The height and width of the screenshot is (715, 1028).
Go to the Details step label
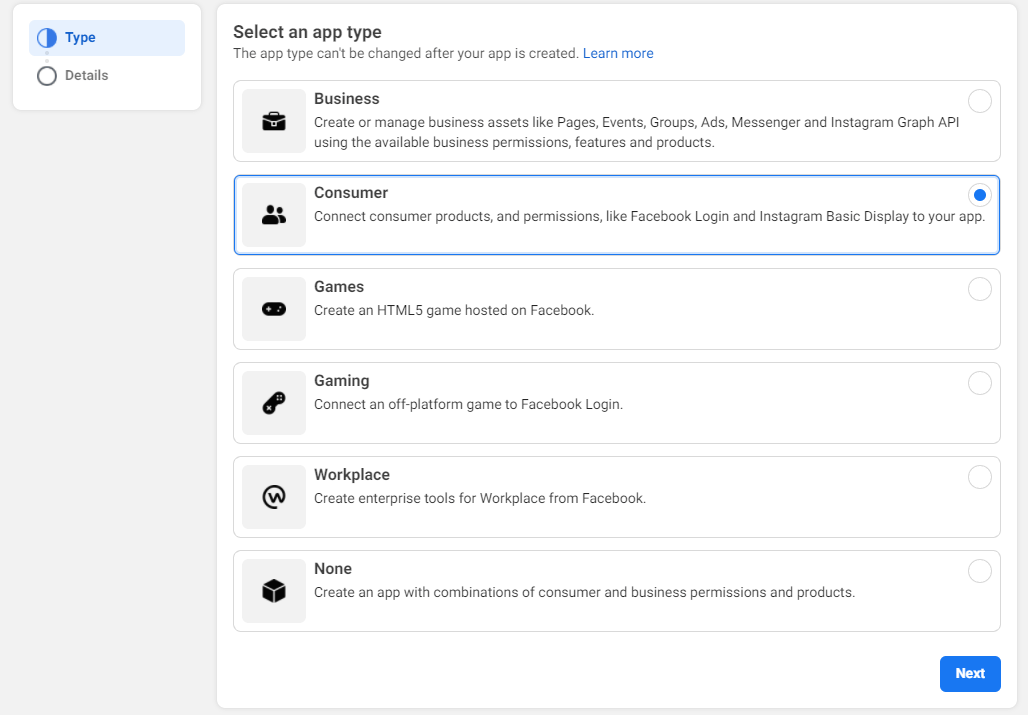coord(87,75)
